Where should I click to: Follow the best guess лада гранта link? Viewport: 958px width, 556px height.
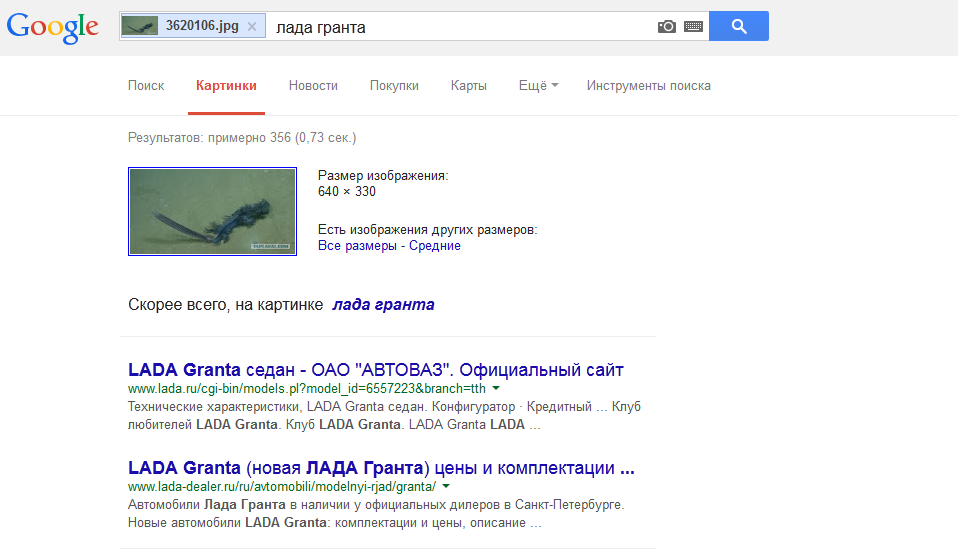383,304
